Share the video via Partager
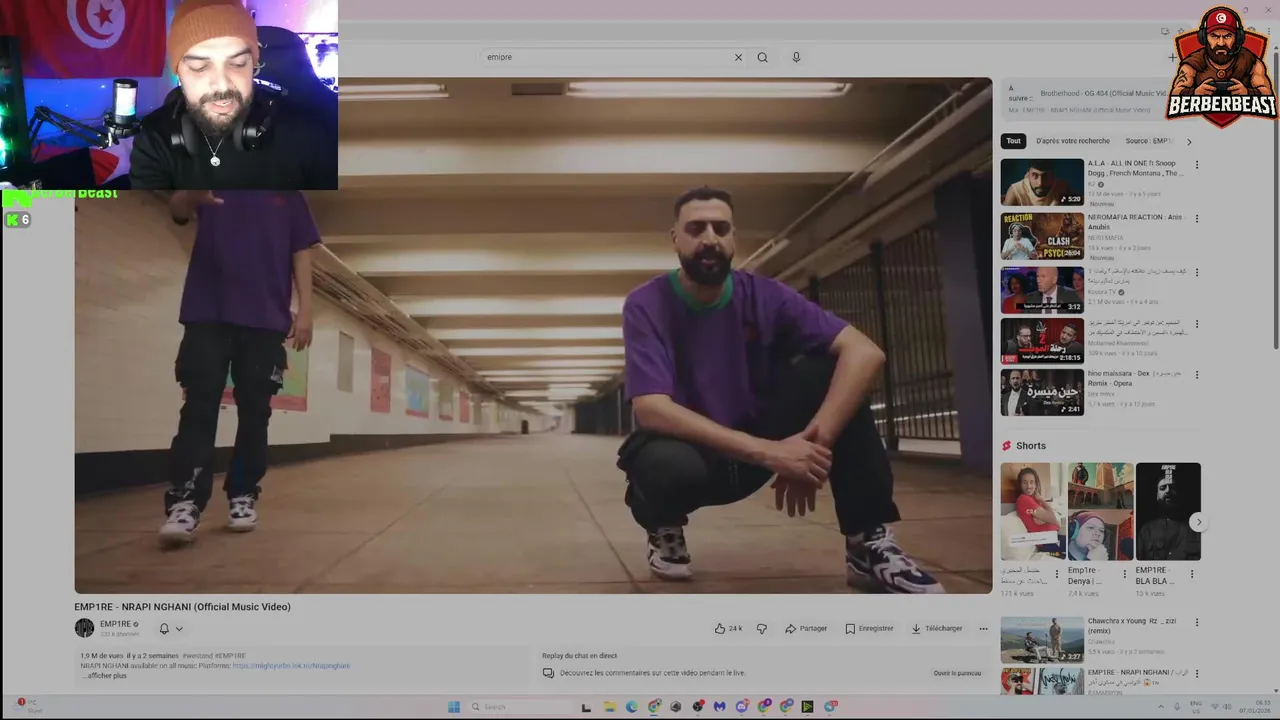The height and width of the screenshot is (720, 1280). point(806,628)
